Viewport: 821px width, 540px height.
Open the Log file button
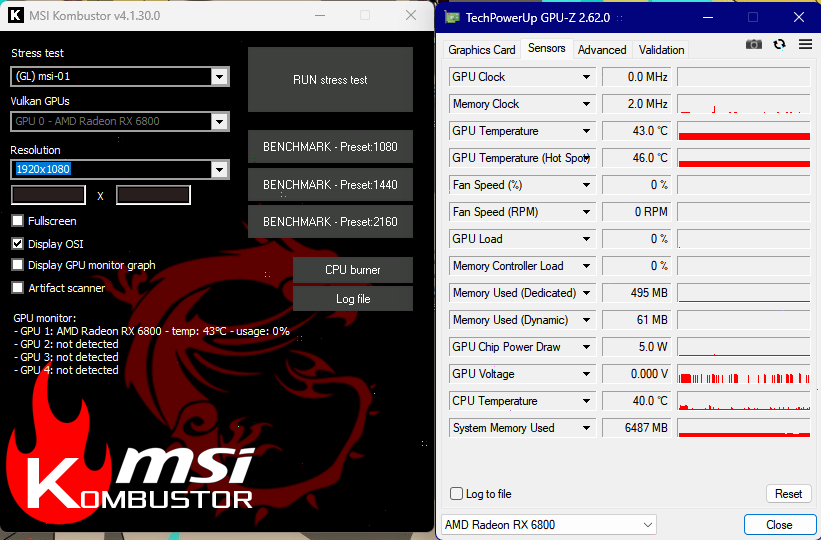(353, 299)
